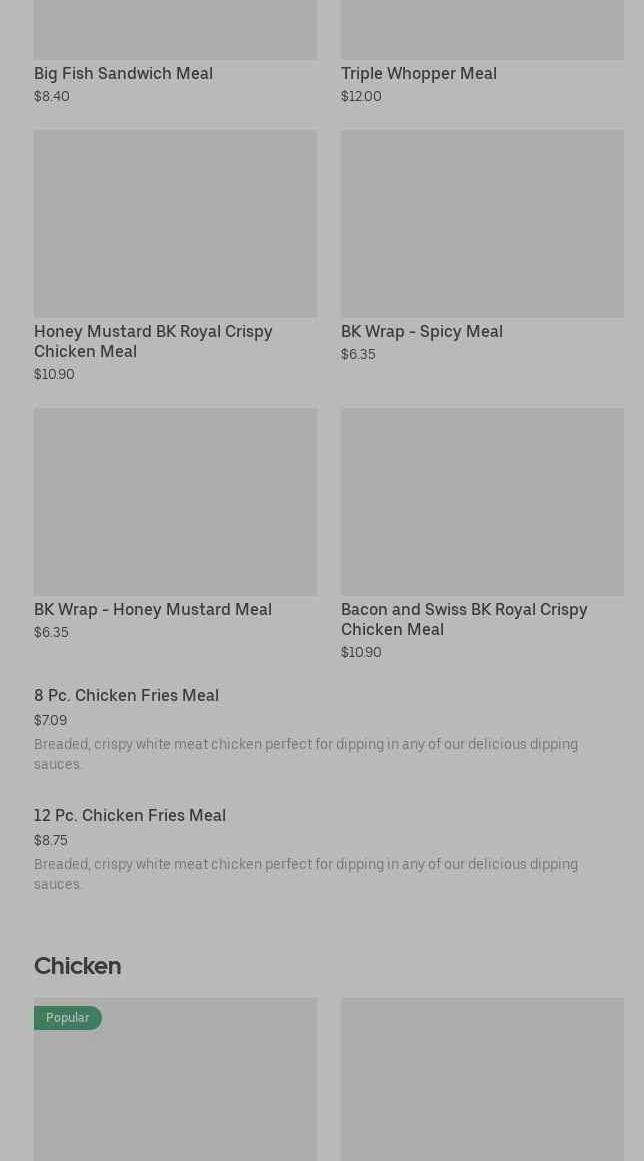
Task: Click the BK Wrap - Honey Mustard Meal image
Action: [x=175, y=501]
